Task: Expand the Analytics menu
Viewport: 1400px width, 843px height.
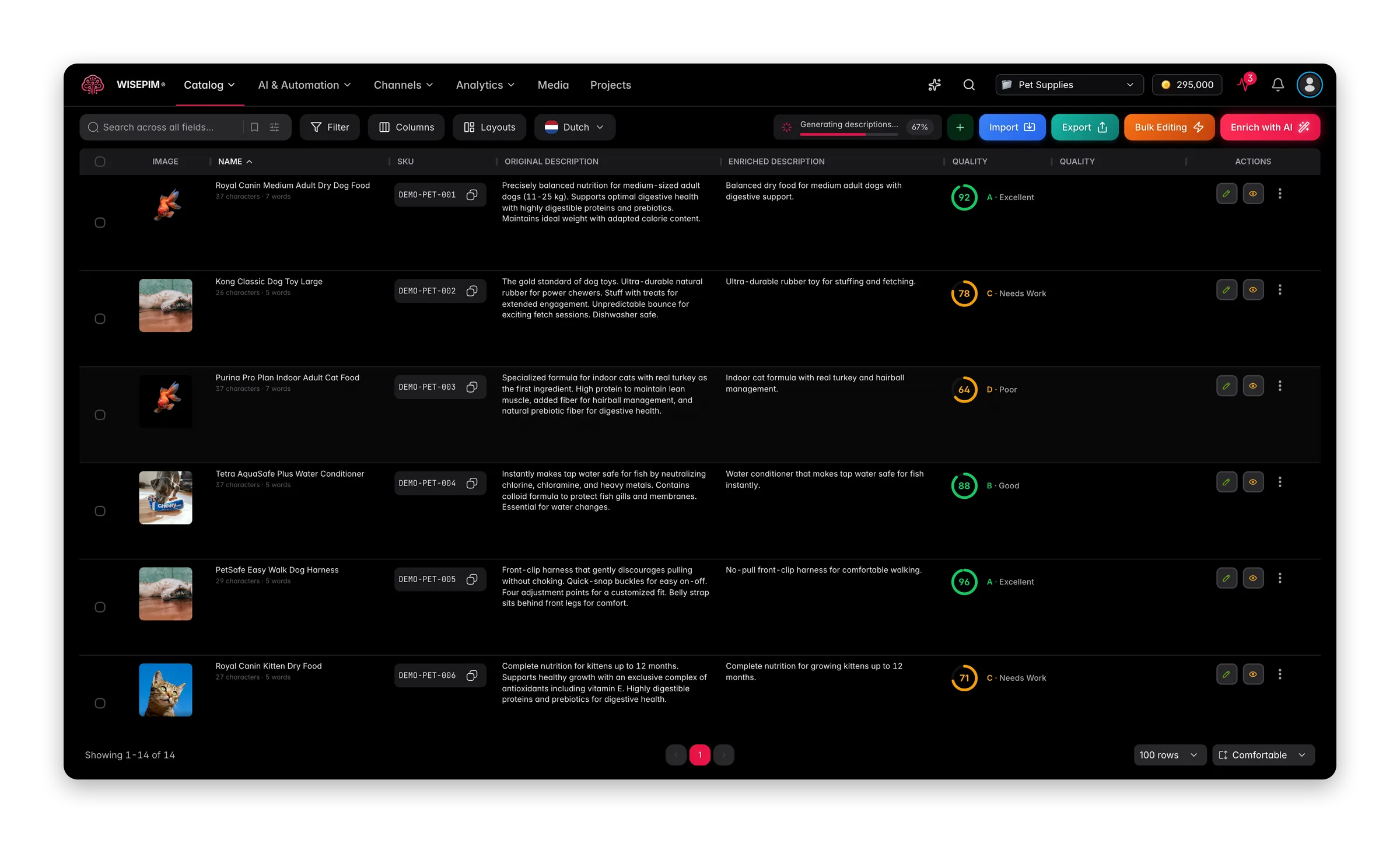Action: pos(485,85)
